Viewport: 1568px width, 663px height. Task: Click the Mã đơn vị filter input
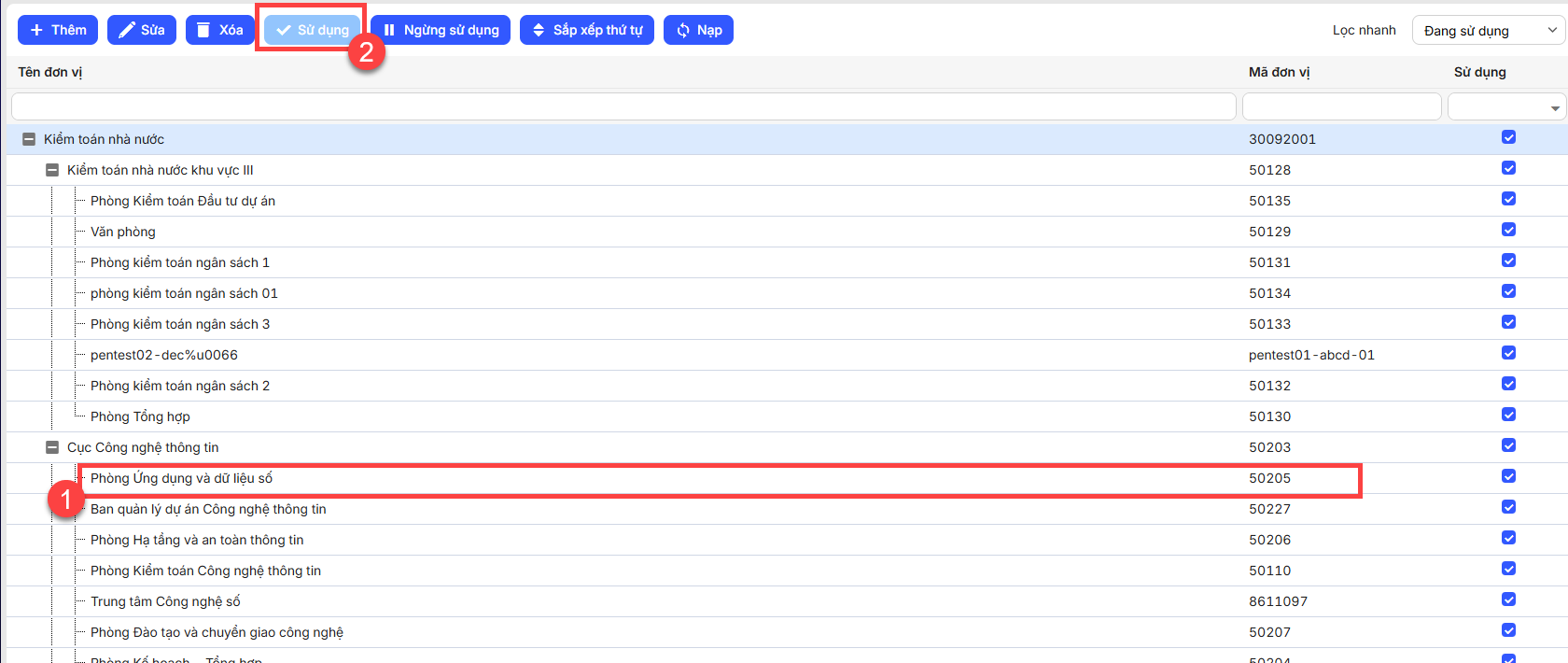point(1341,106)
